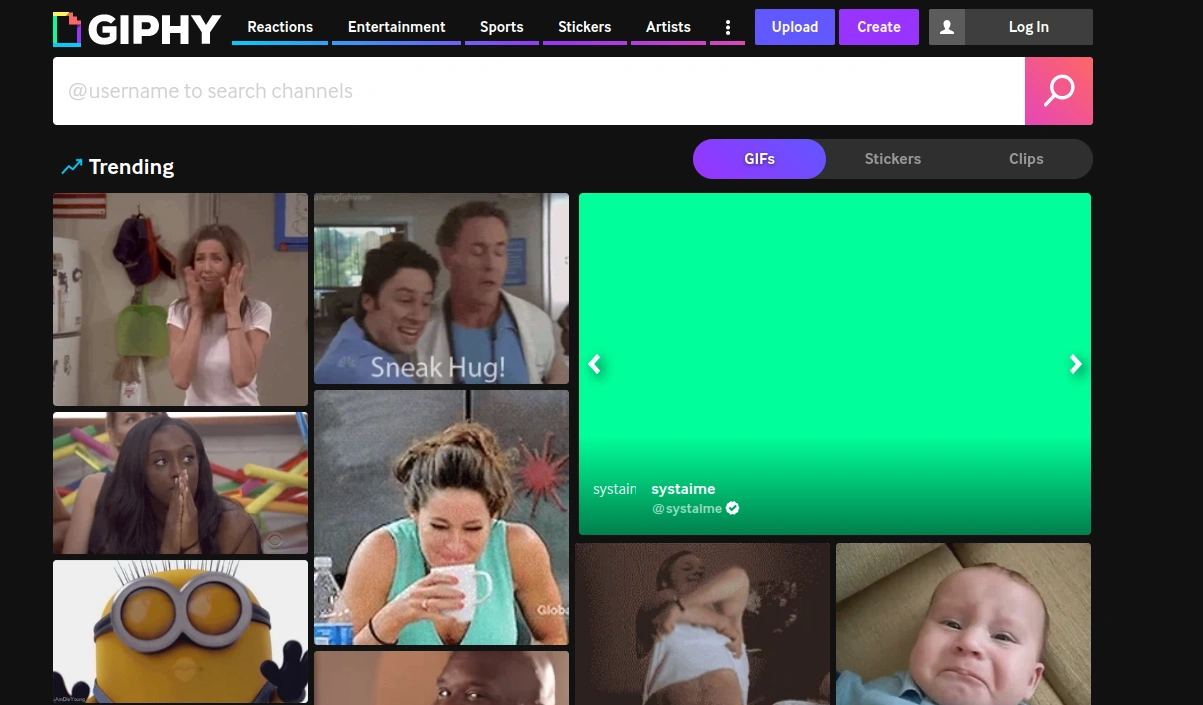Open the Sneak Hug GIF thumbnail

click(x=441, y=288)
